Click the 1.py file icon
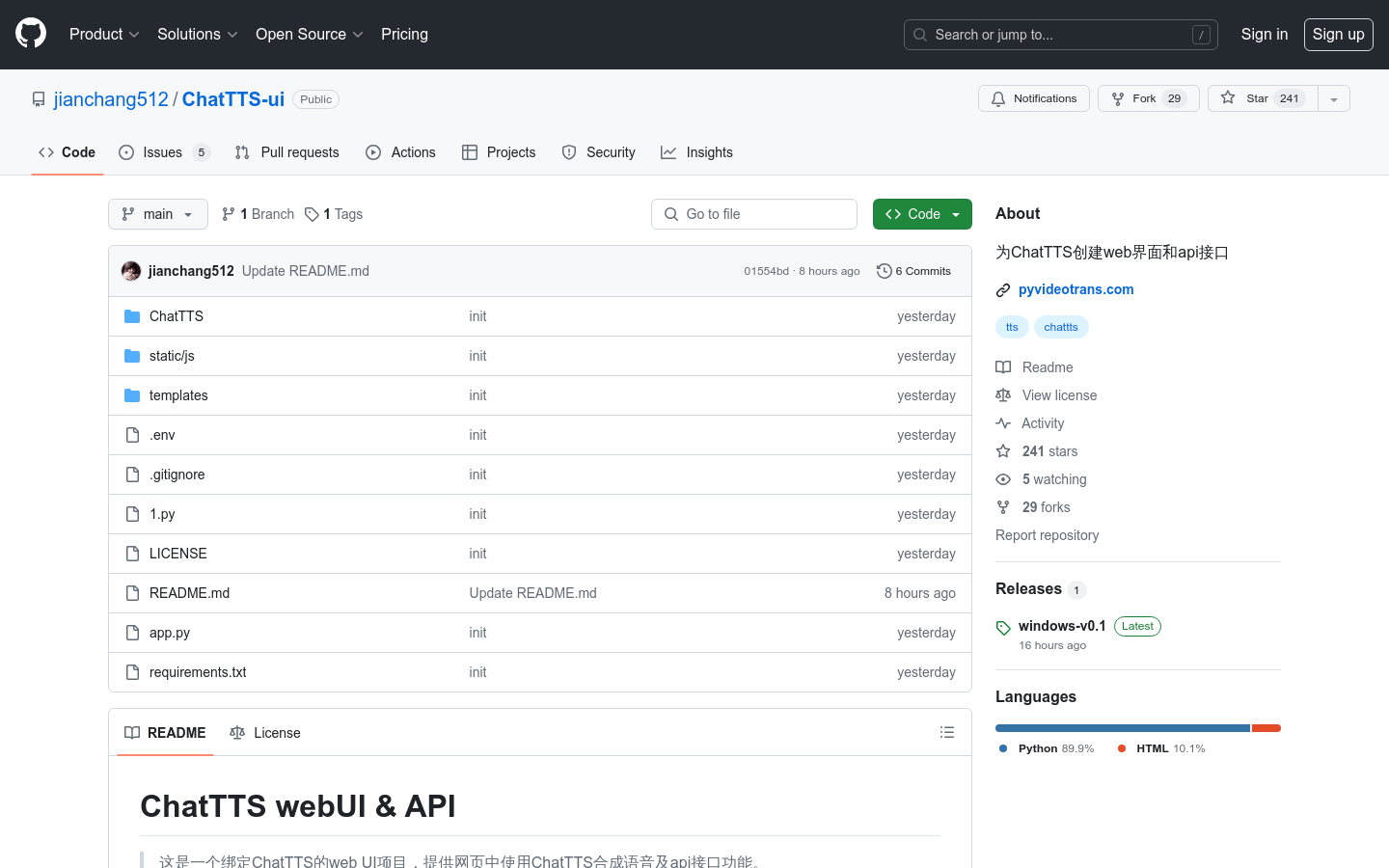The height and width of the screenshot is (868, 1389). tap(132, 514)
